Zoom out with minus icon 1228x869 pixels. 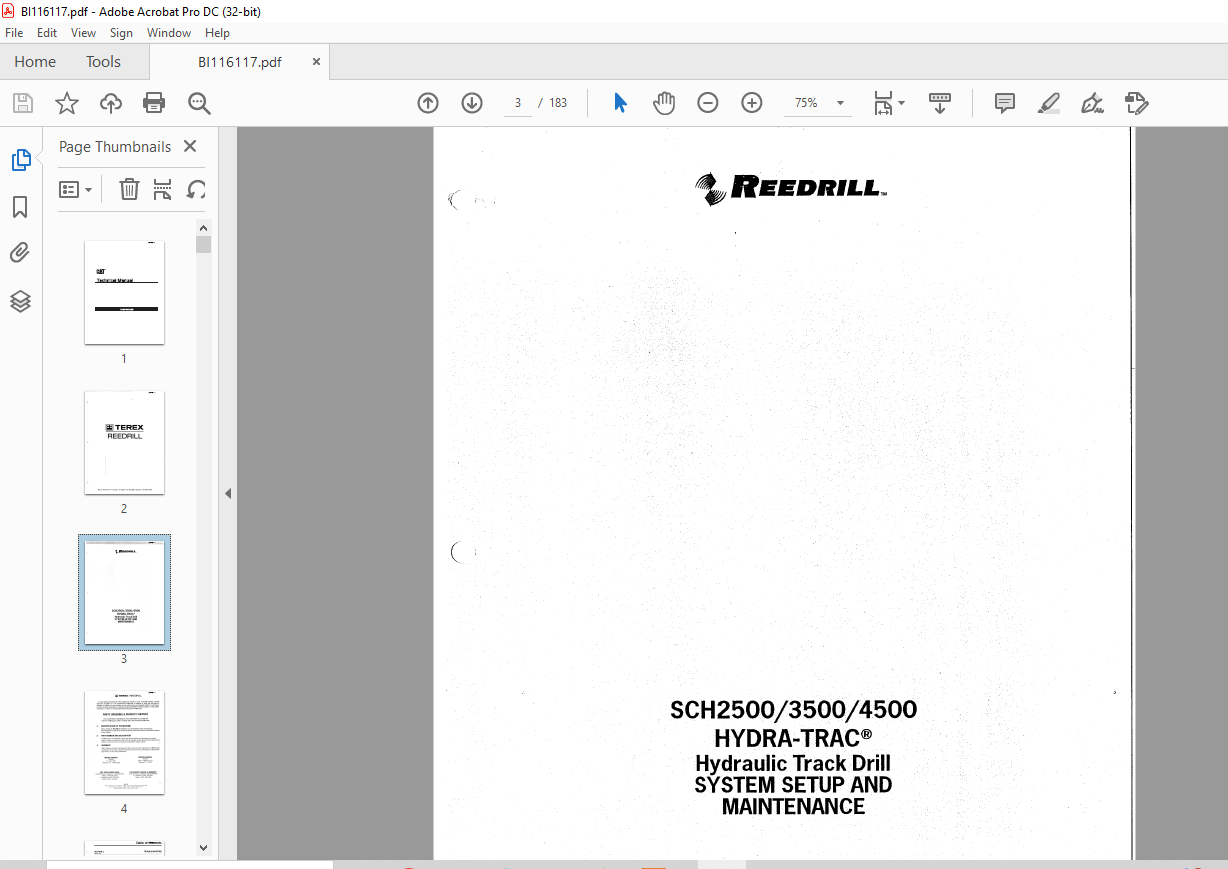pyautogui.click(x=708, y=103)
